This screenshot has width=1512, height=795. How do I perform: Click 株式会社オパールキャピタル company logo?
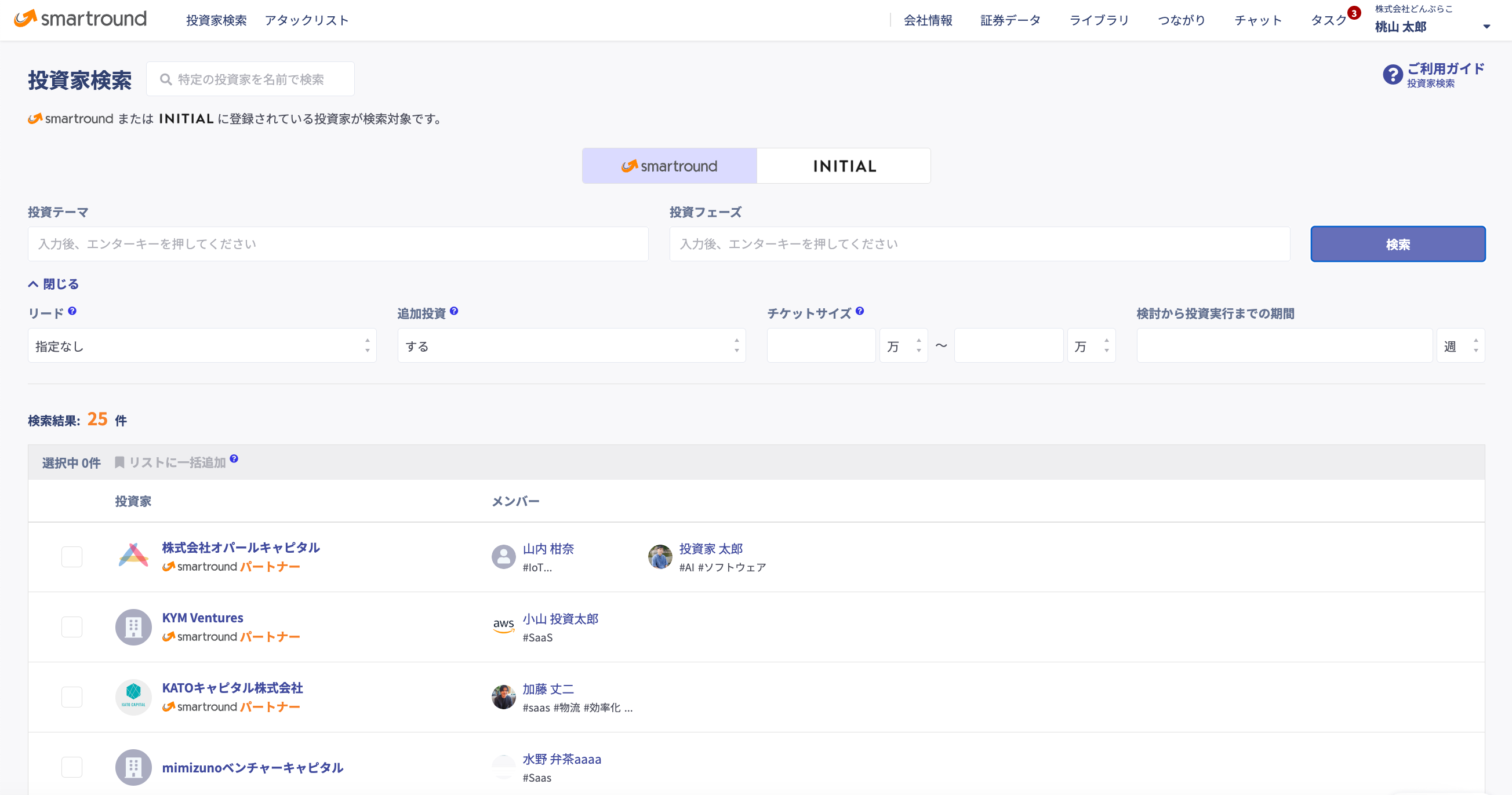click(x=133, y=556)
